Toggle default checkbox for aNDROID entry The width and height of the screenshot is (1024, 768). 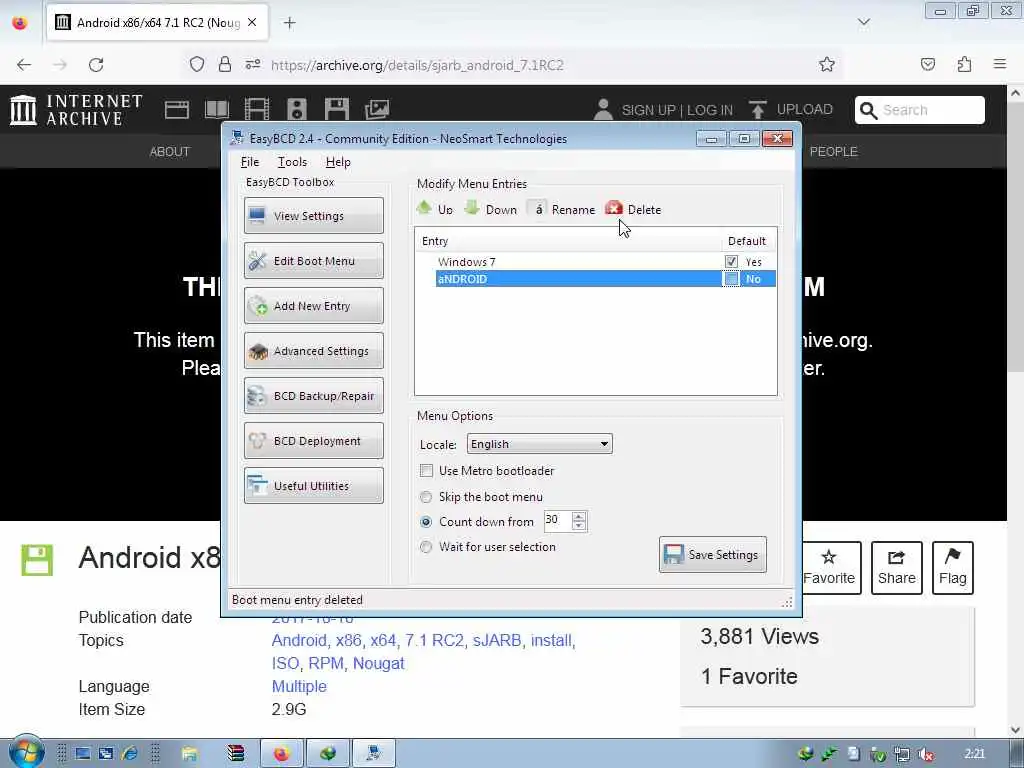(x=731, y=279)
